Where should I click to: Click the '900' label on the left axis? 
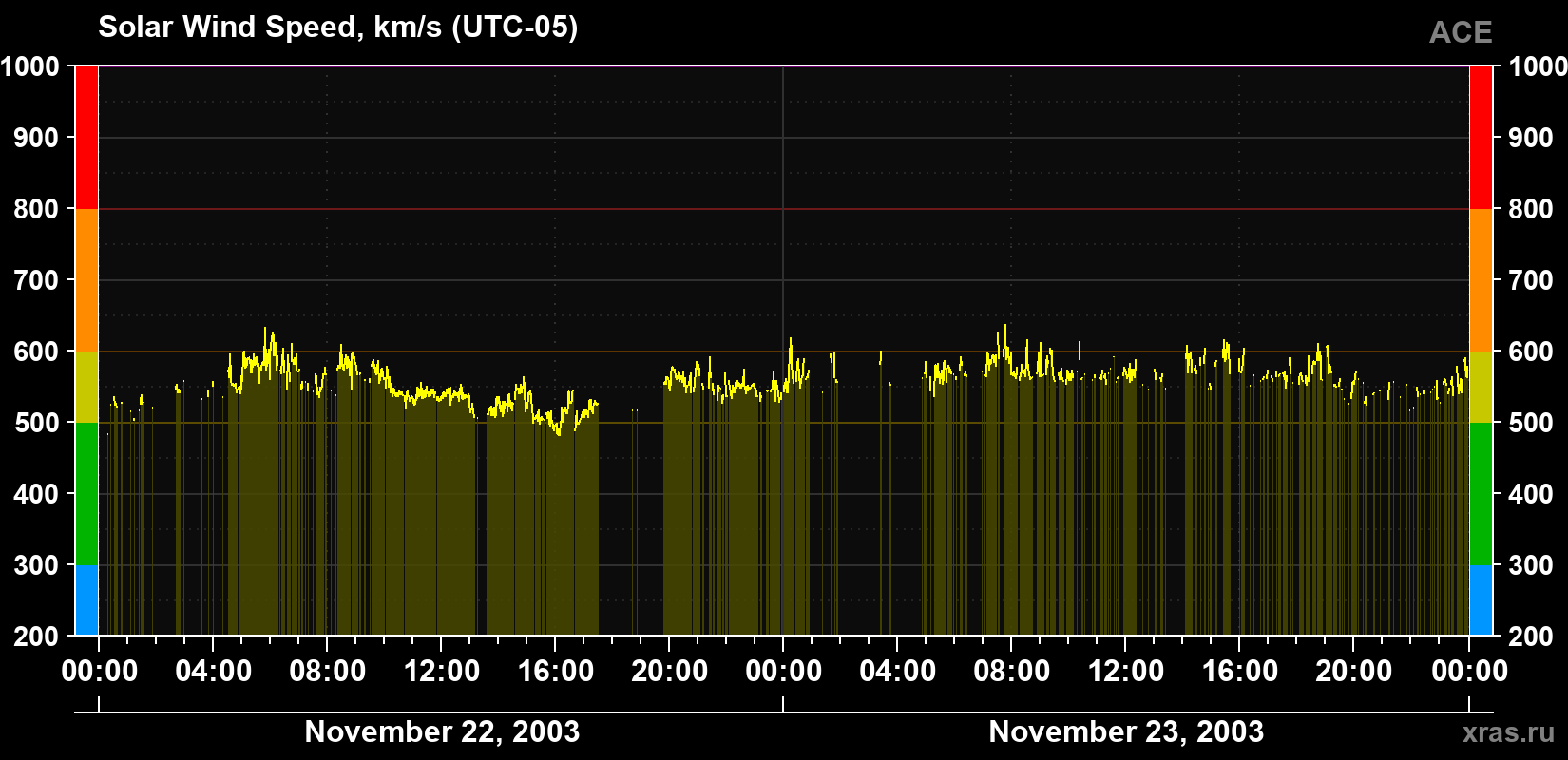tap(37, 138)
